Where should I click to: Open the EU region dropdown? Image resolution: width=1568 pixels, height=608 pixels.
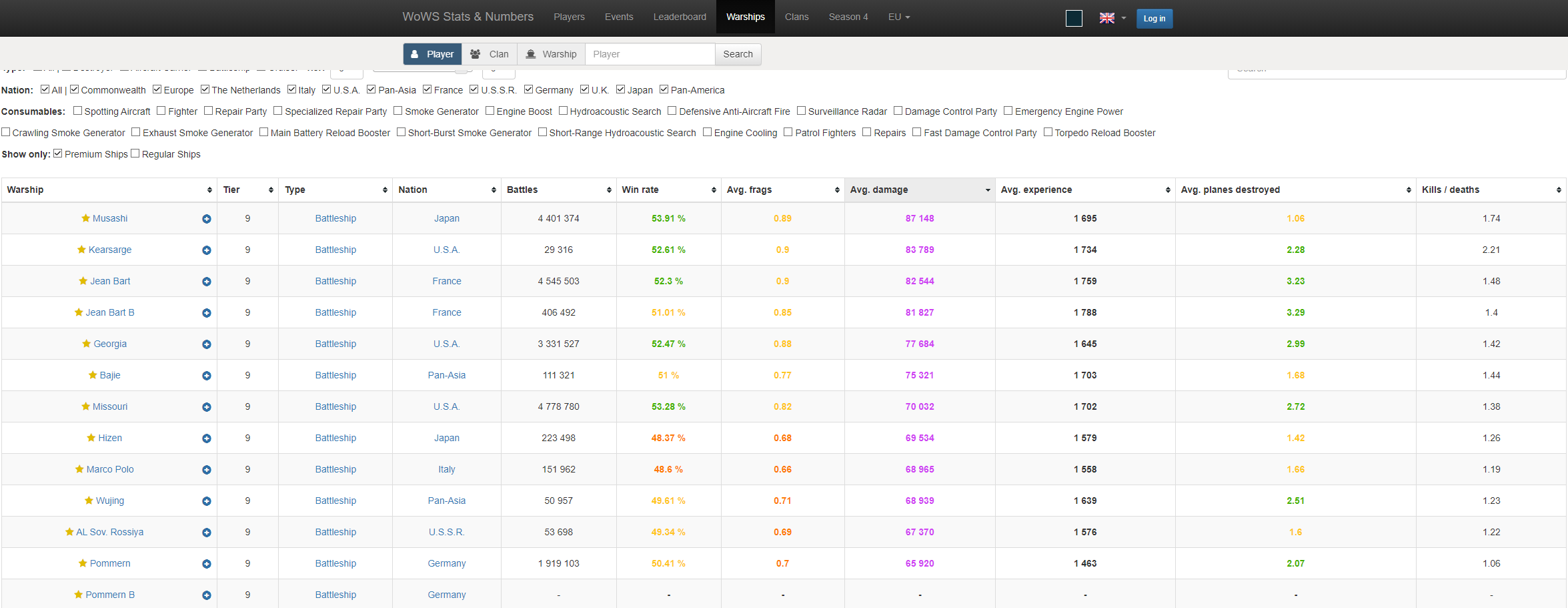coord(898,17)
